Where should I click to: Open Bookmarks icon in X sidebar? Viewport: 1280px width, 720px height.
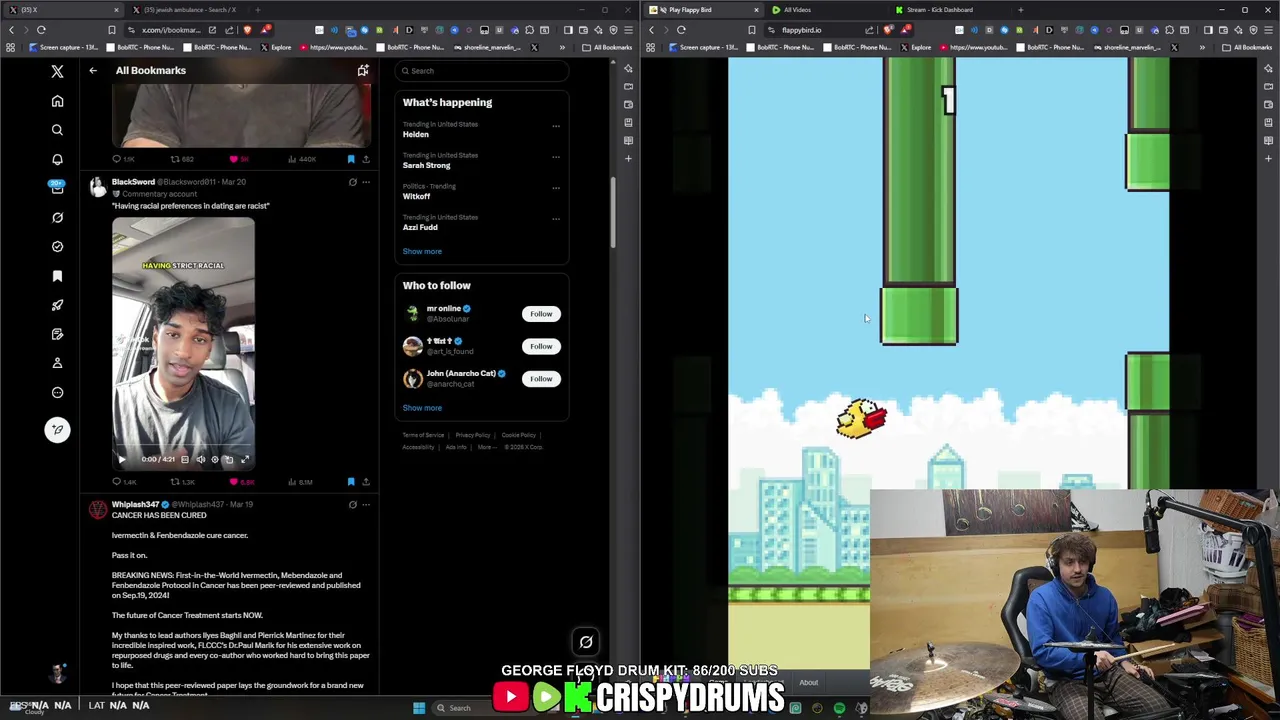(x=57, y=276)
